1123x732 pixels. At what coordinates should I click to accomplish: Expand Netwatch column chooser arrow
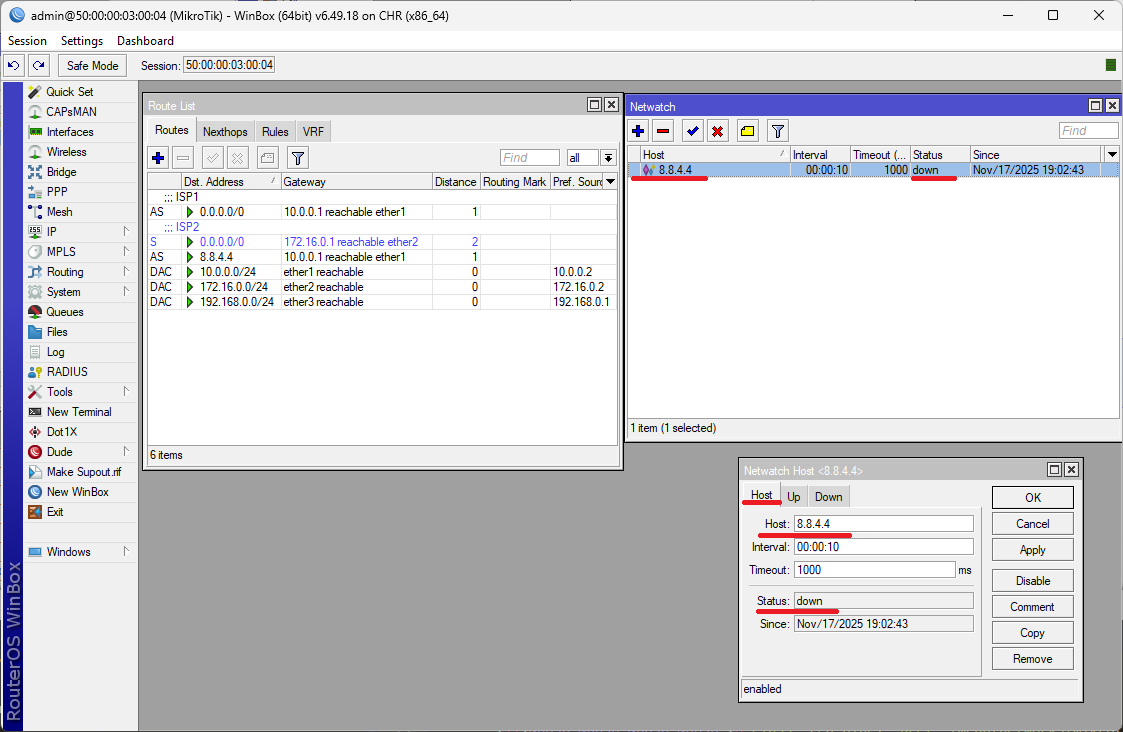[x=1112, y=154]
